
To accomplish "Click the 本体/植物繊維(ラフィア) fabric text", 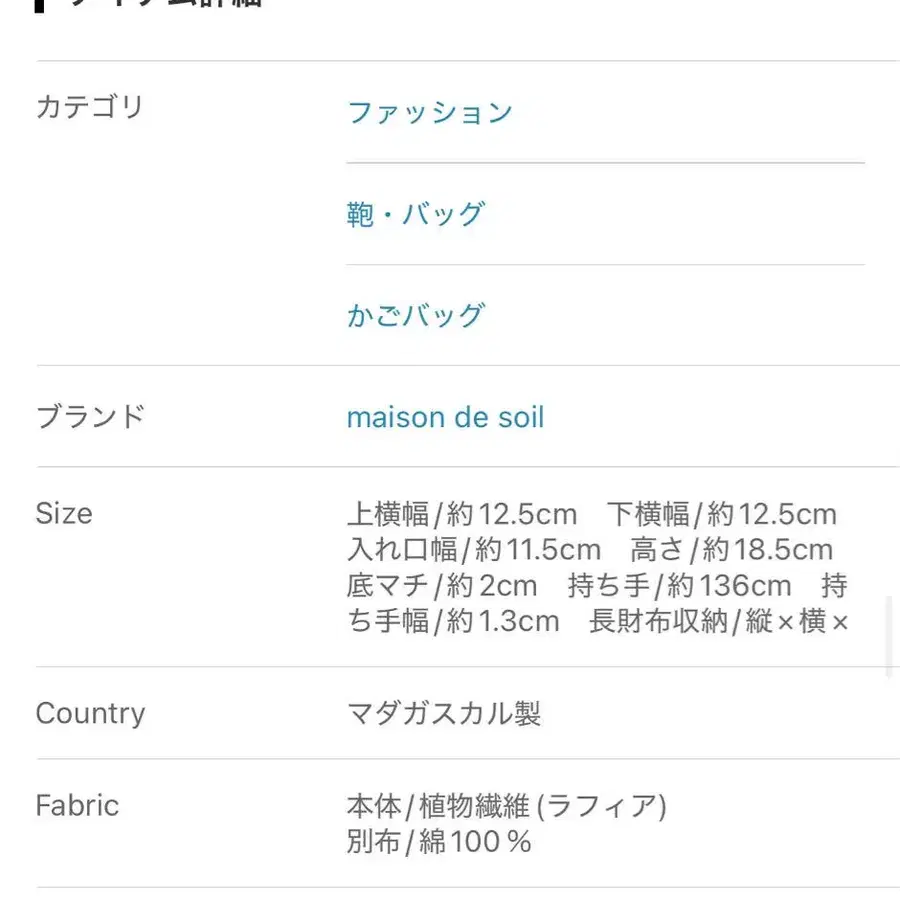I will (x=507, y=806).
